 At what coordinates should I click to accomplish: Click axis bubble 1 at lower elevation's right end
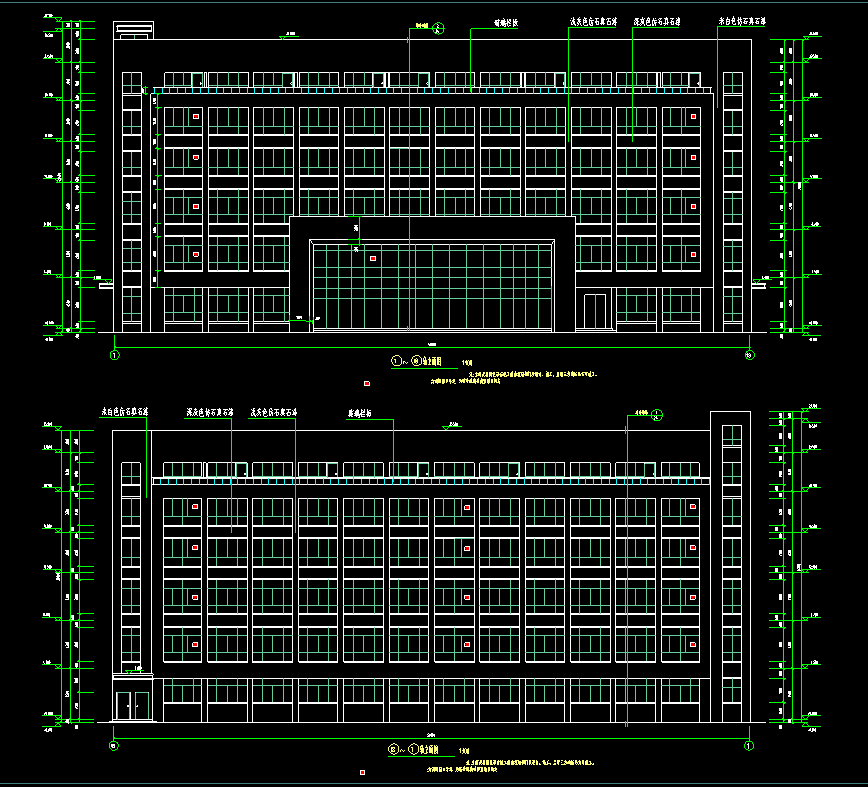[x=748, y=744]
